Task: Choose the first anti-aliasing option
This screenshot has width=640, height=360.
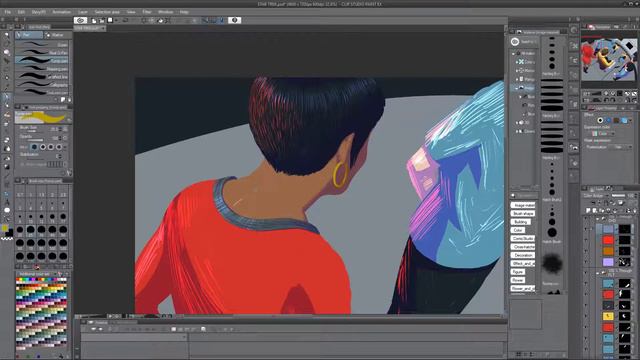Action: point(35,147)
